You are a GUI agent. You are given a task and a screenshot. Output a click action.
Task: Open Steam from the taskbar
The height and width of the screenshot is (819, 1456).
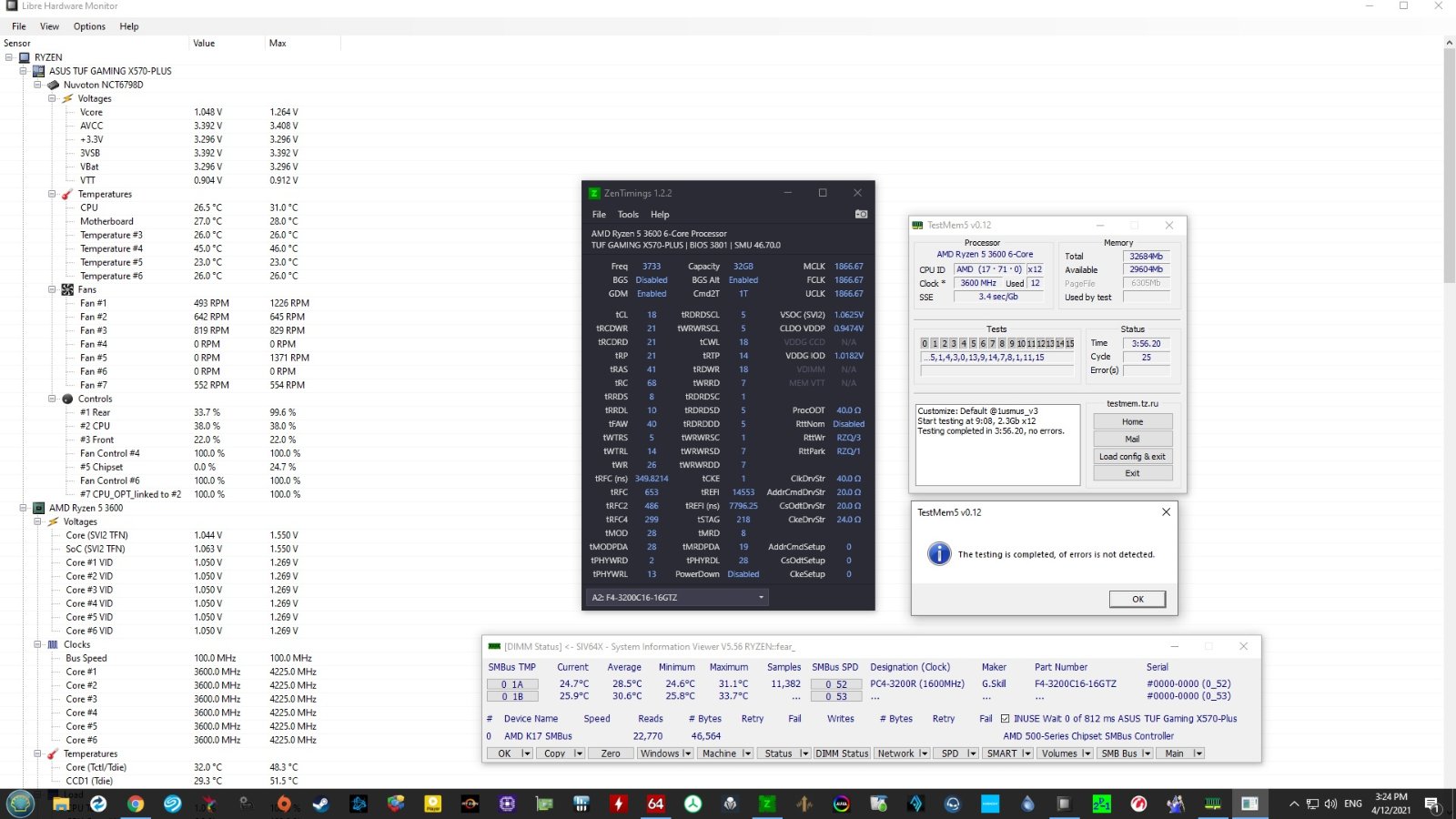(x=321, y=804)
